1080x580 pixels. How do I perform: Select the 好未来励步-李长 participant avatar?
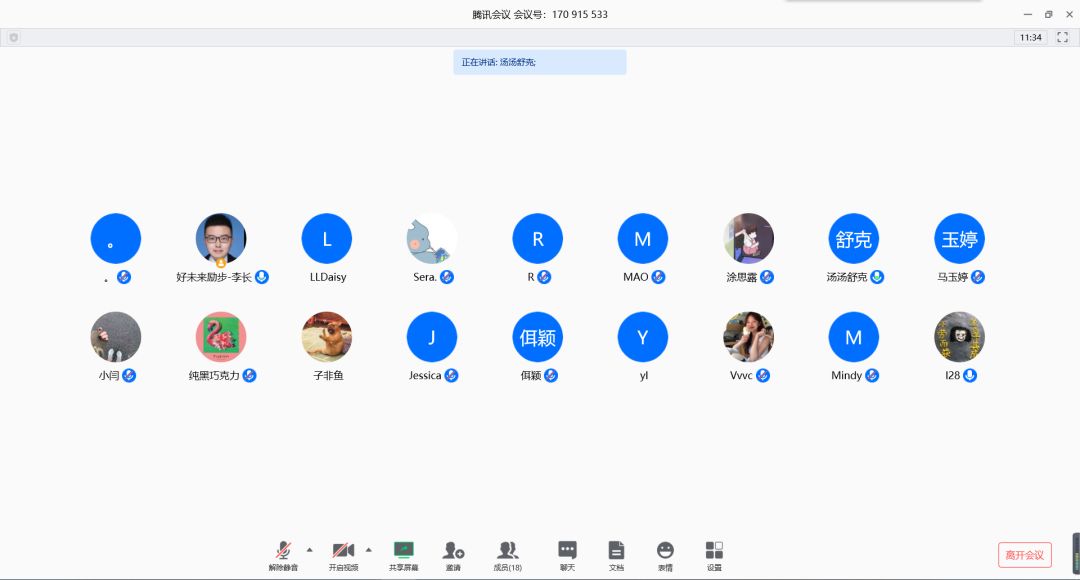[x=221, y=238]
